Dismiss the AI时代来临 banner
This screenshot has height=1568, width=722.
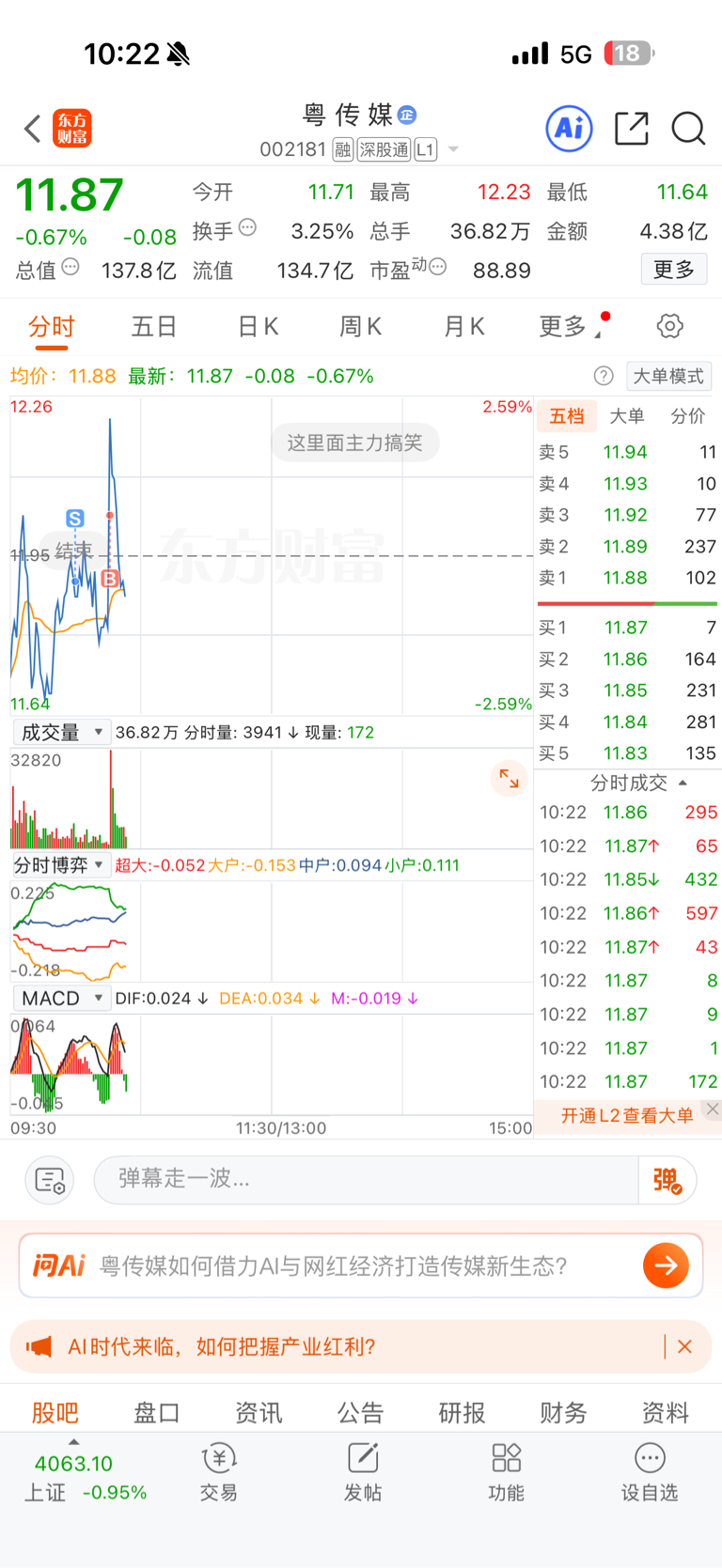(684, 1347)
